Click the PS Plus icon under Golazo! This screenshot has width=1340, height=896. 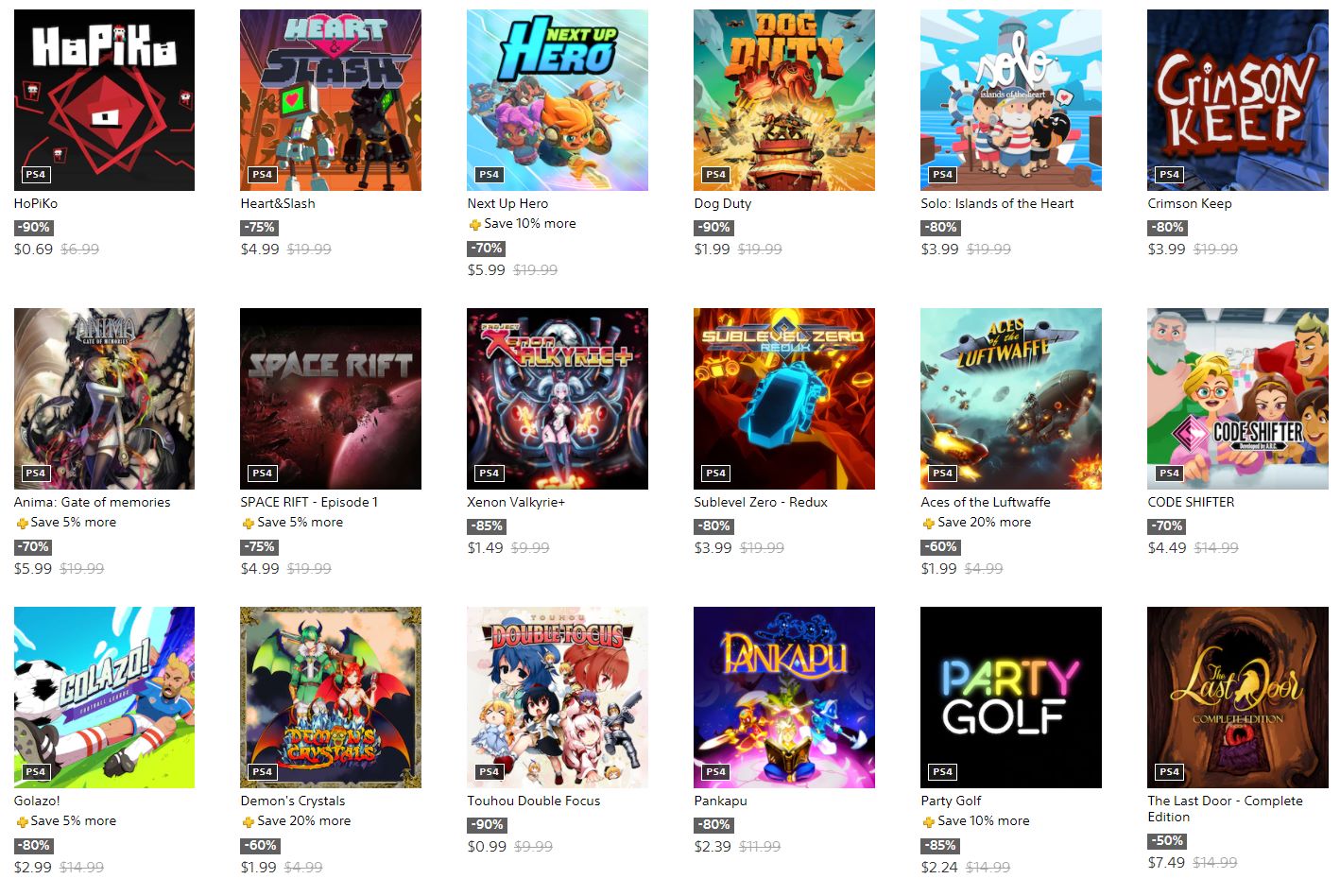point(21,822)
